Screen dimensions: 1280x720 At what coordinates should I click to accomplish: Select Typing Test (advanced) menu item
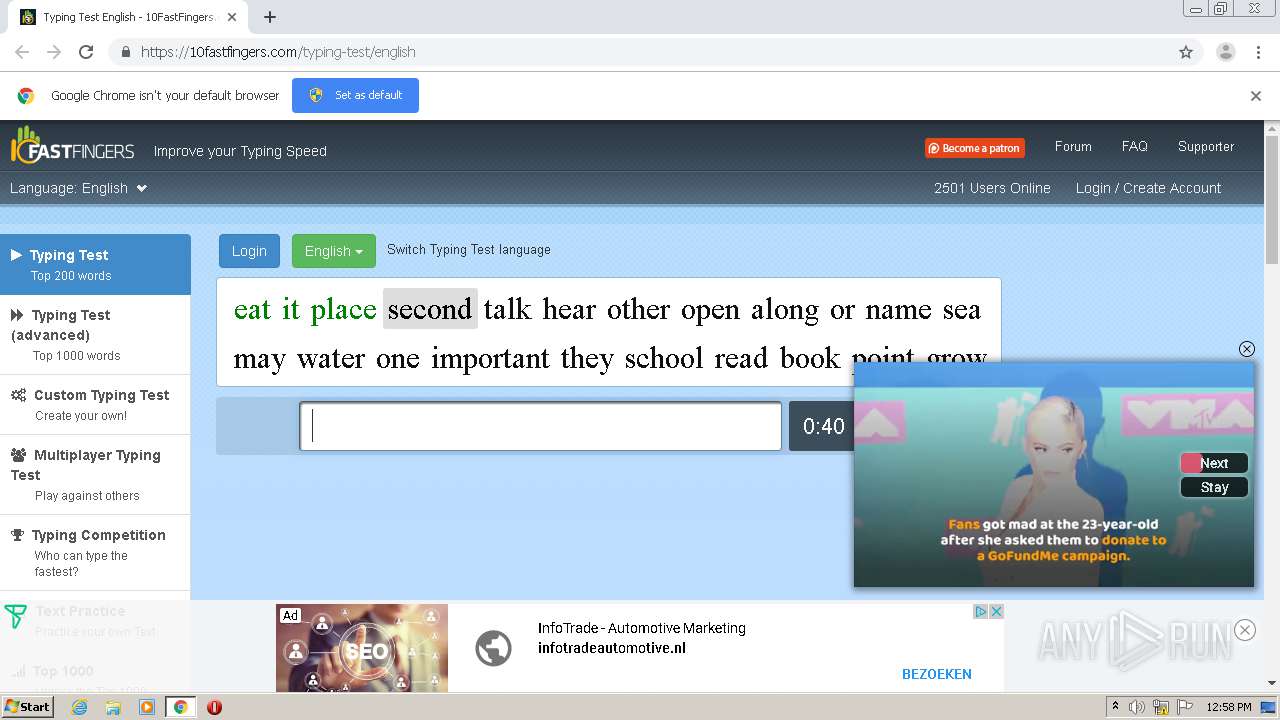click(x=95, y=334)
